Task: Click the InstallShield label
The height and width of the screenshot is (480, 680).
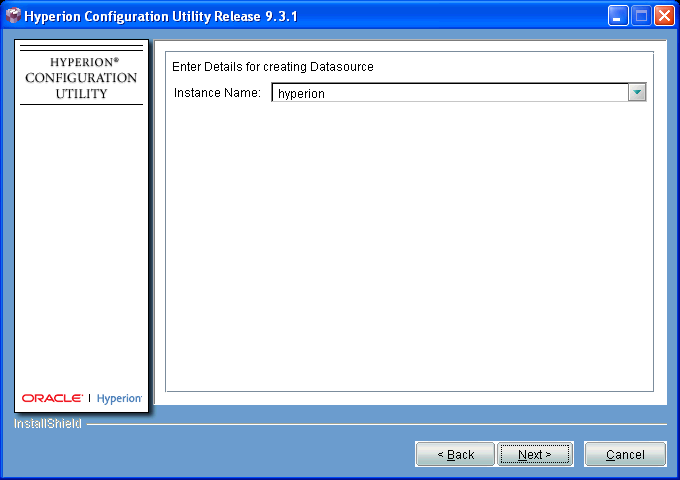Action: point(48,424)
